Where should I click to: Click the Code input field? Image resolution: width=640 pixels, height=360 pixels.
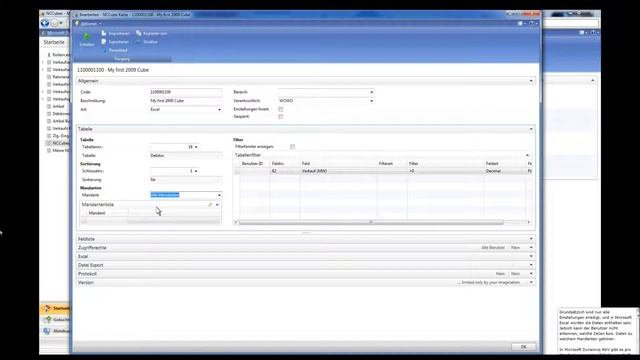point(186,92)
